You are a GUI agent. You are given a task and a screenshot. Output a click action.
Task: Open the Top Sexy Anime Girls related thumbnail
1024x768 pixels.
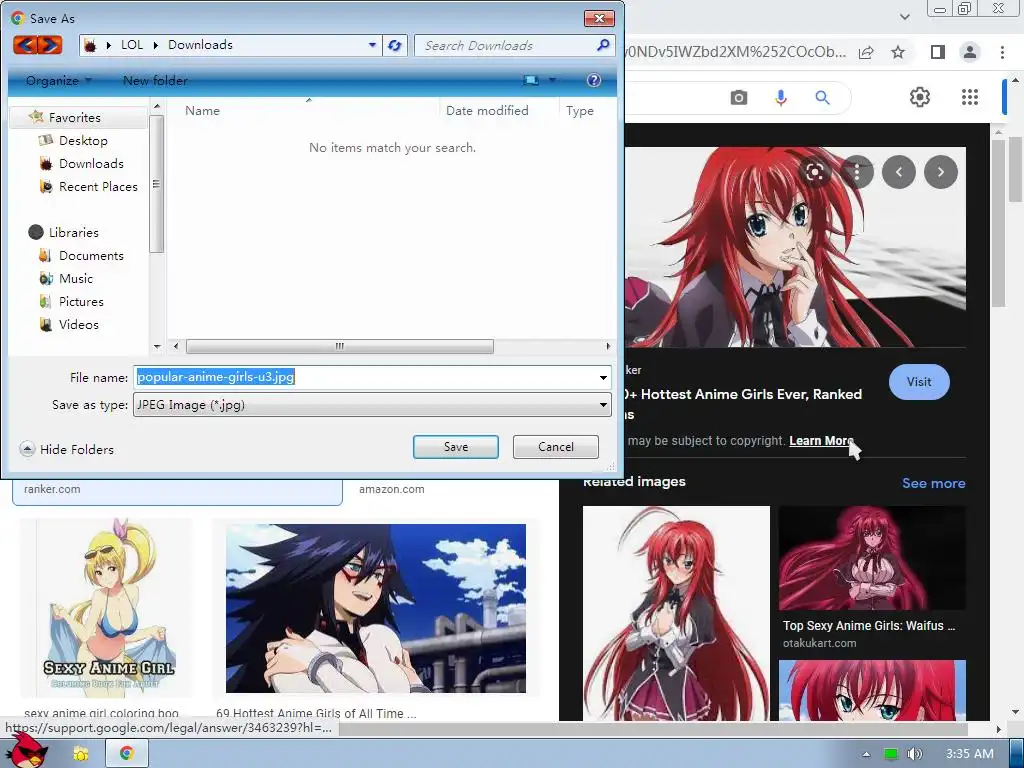(x=872, y=558)
